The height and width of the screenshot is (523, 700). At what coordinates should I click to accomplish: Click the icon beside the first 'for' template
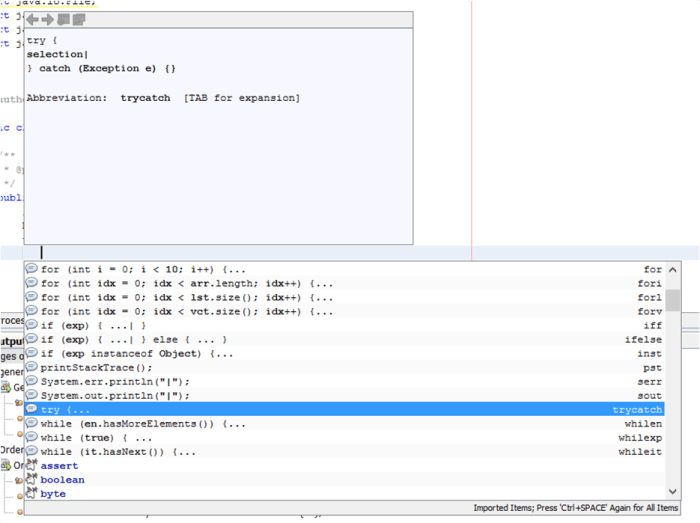pyautogui.click(x=31, y=269)
